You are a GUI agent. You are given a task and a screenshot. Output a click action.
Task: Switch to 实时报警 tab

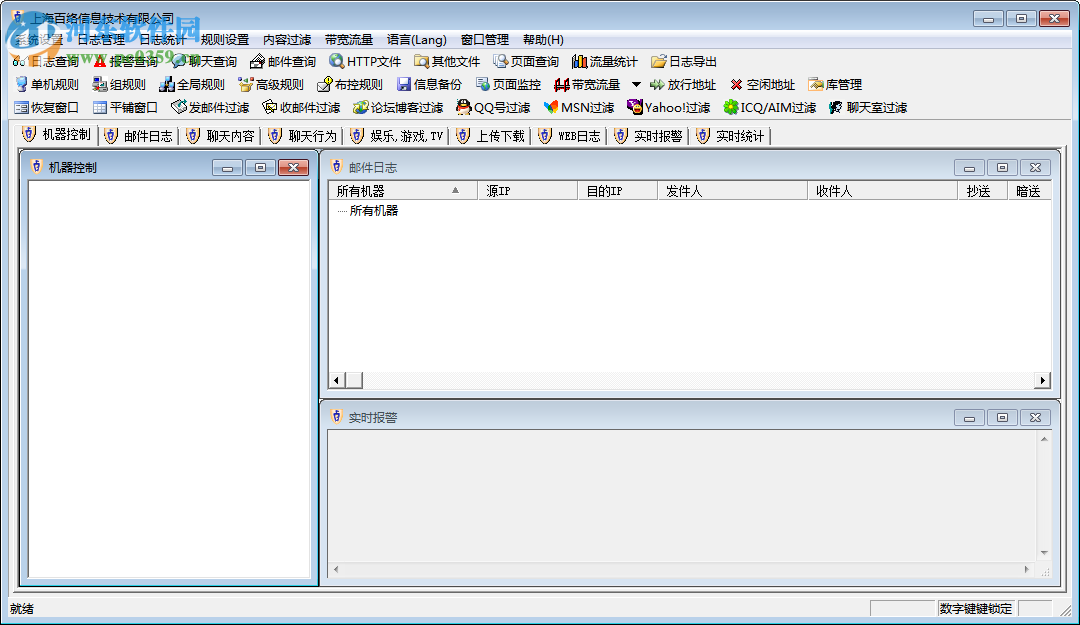[649, 136]
